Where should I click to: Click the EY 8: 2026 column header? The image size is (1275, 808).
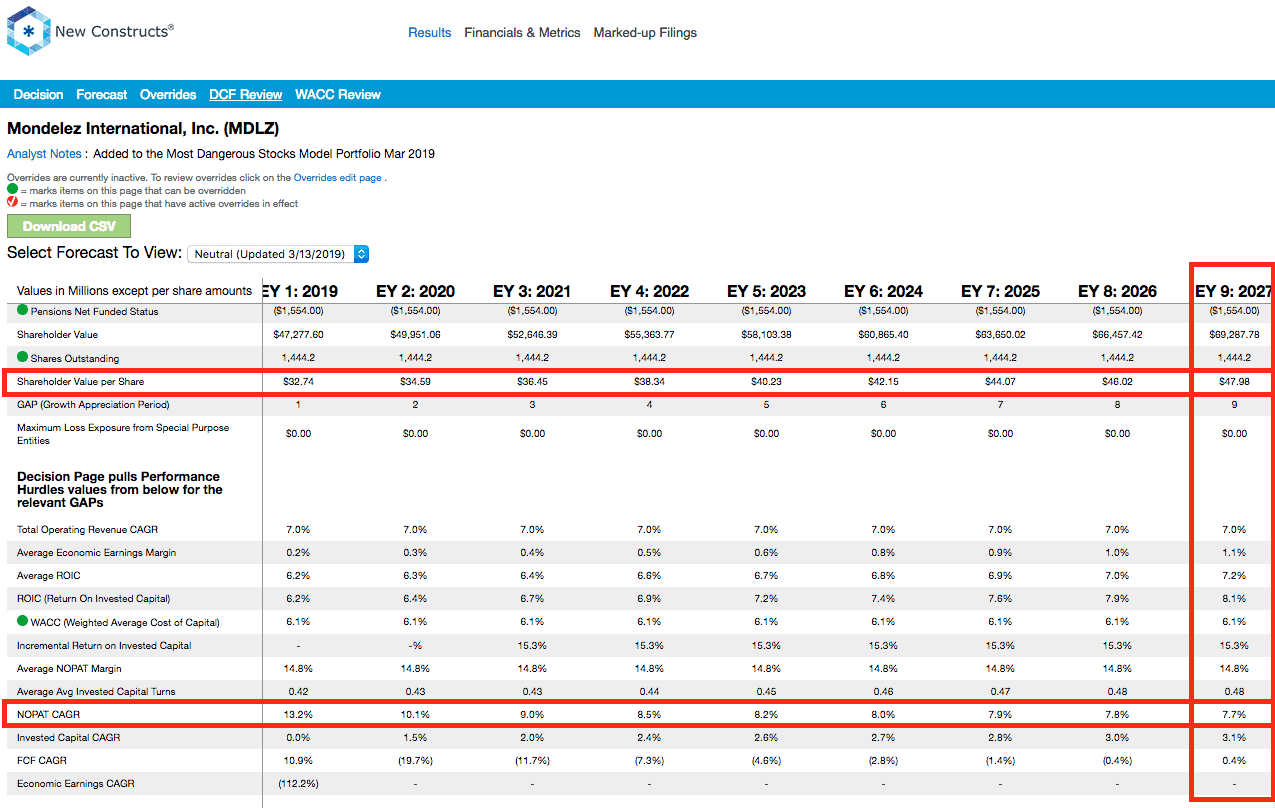point(1117,291)
